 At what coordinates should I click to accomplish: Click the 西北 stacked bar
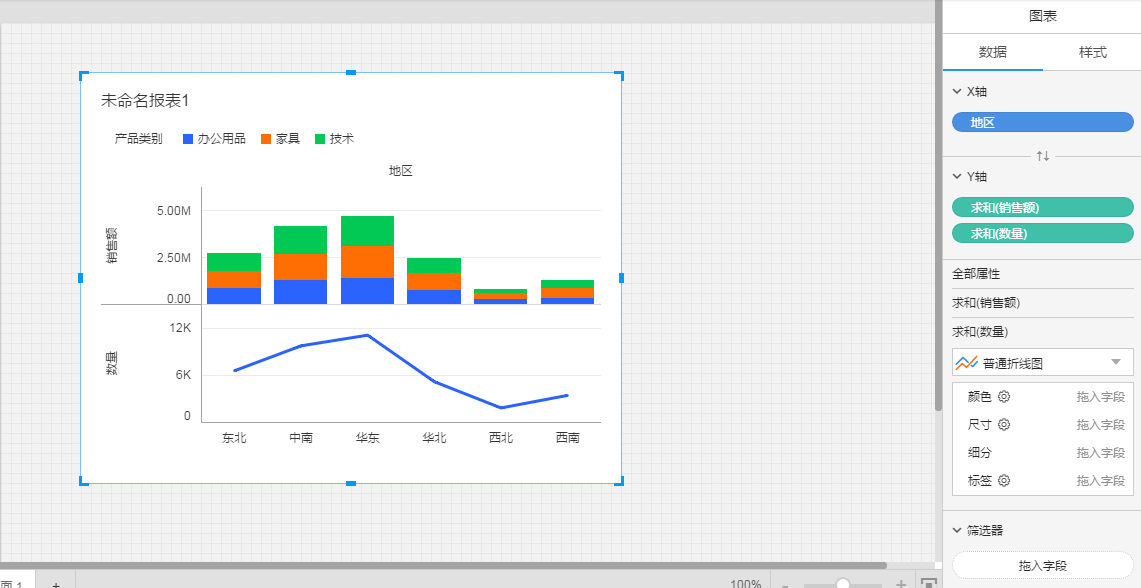tap(501, 296)
